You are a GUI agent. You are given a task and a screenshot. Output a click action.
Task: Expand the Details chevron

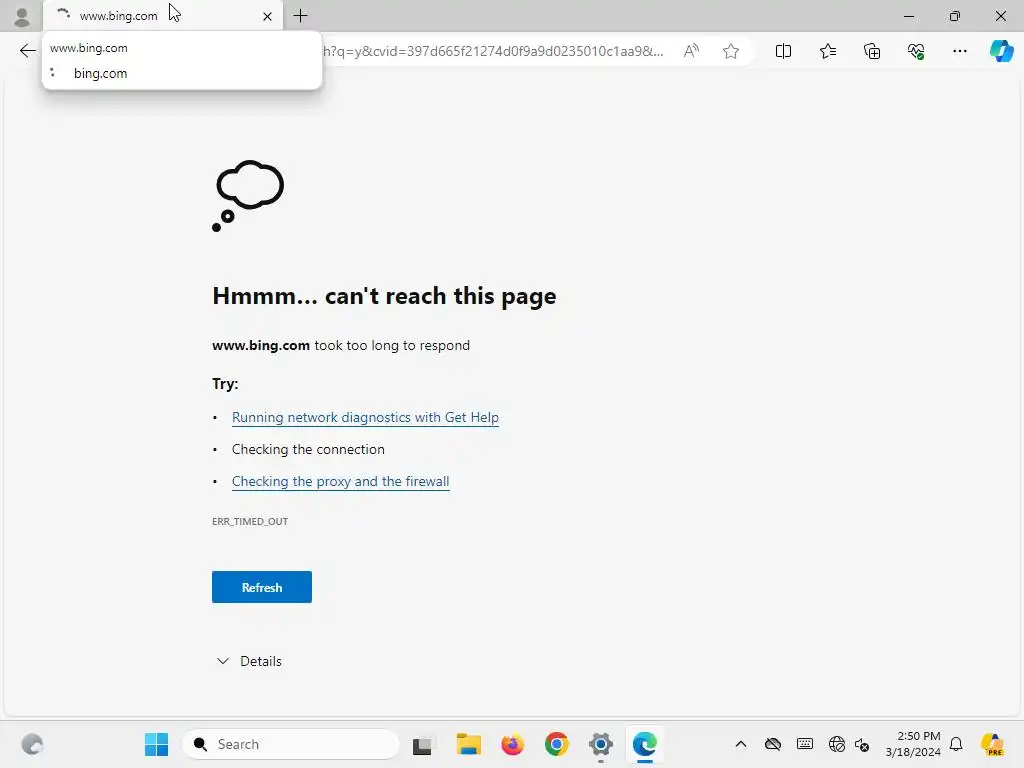(x=223, y=661)
